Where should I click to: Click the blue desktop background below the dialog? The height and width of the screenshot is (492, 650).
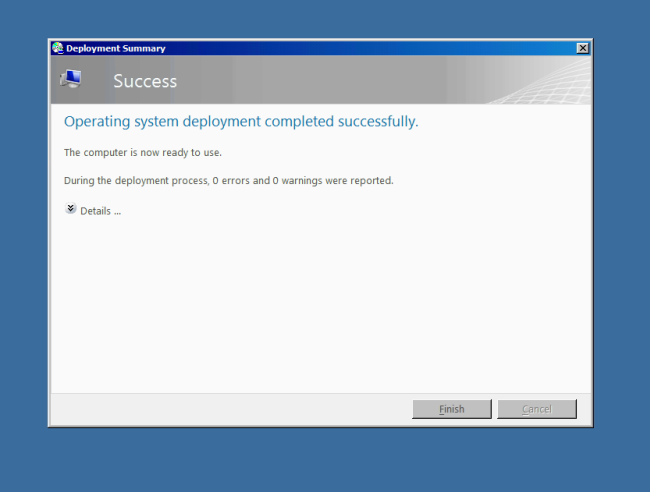pyautogui.click(x=320, y=460)
